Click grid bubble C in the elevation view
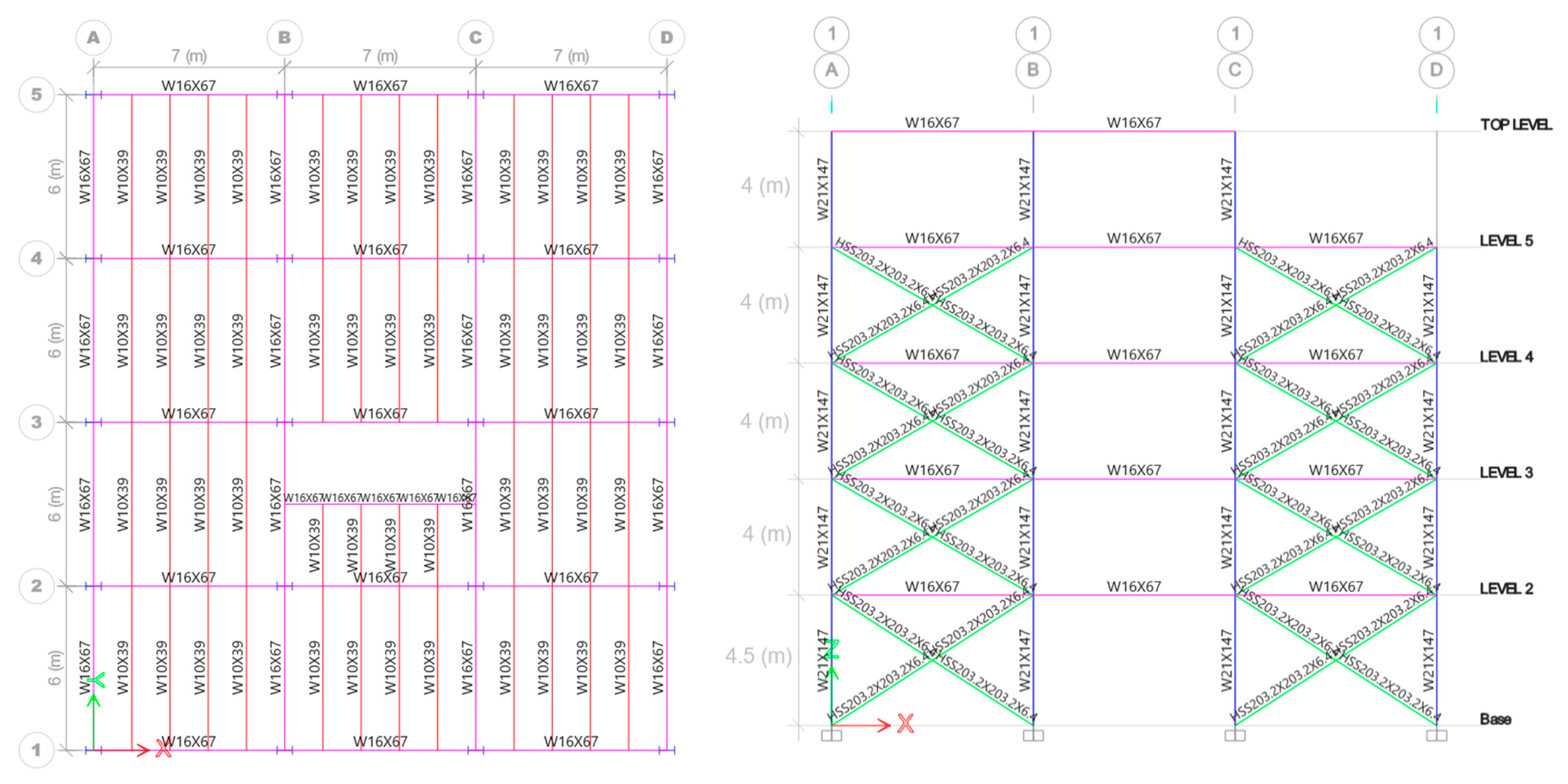This screenshot has width=1568, height=784. tap(1234, 70)
